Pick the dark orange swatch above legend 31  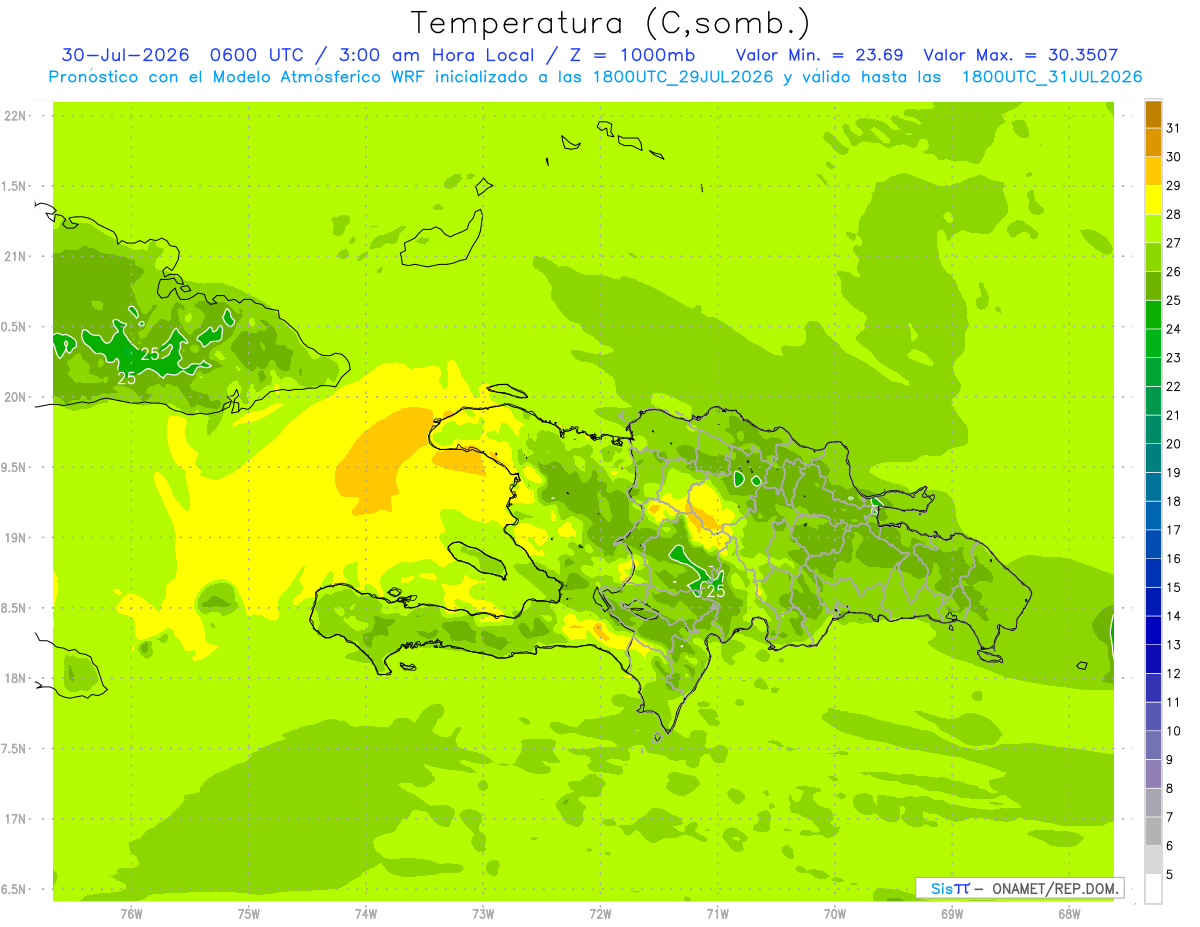click(1153, 114)
